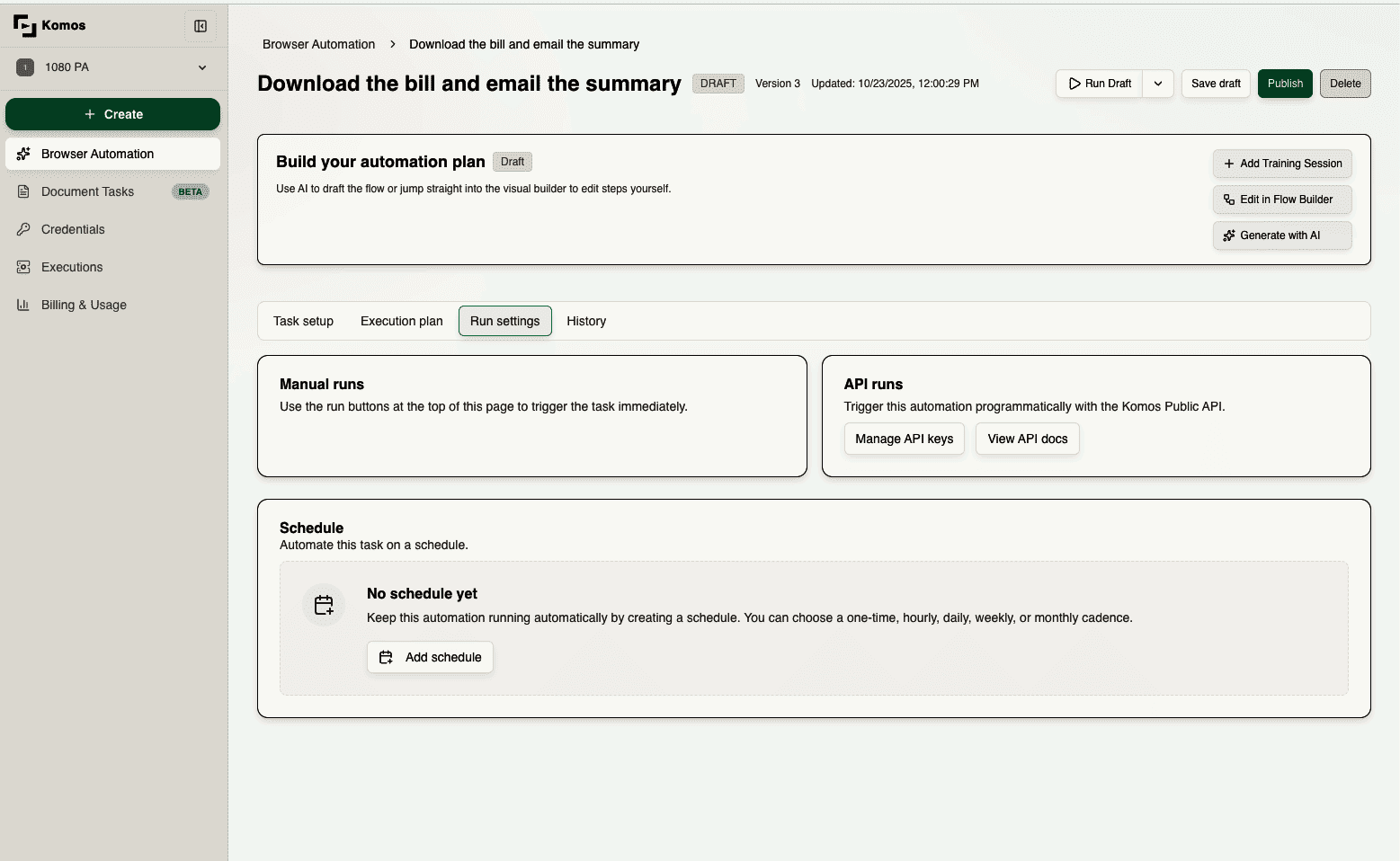Click the Document Tasks sidebar icon
This screenshot has width=1400, height=861.
point(23,191)
